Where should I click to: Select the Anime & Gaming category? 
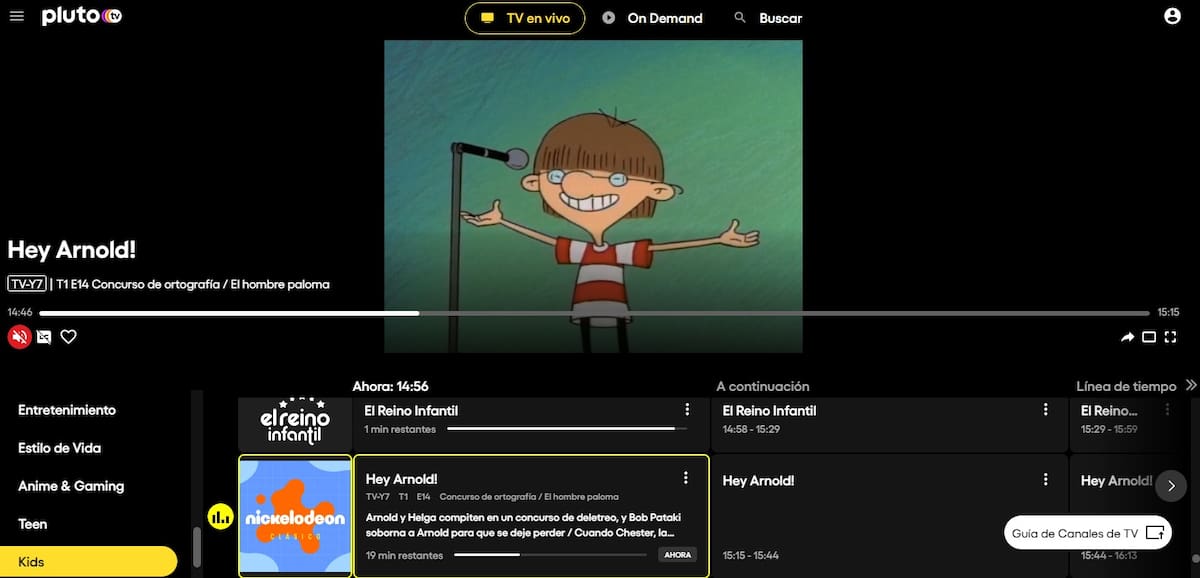click(70, 486)
